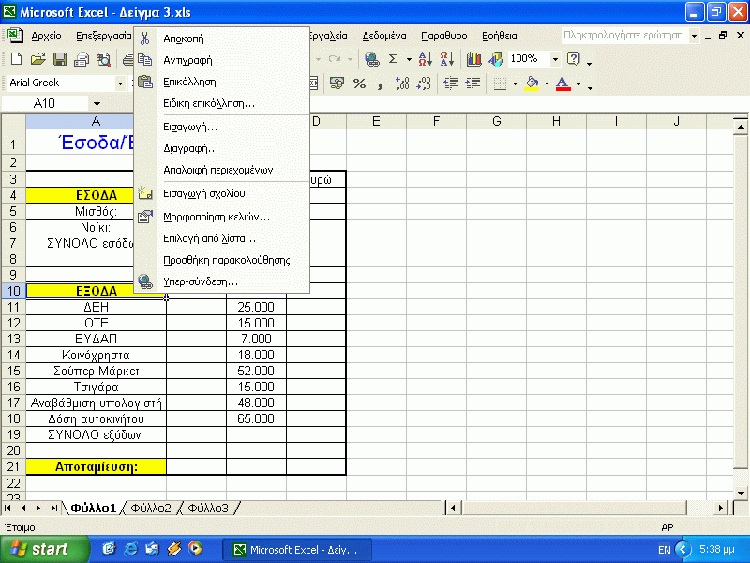The width and height of the screenshot is (750, 563).
Task: Choose Αντιγραφή from context menu
Action: [x=221, y=60]
